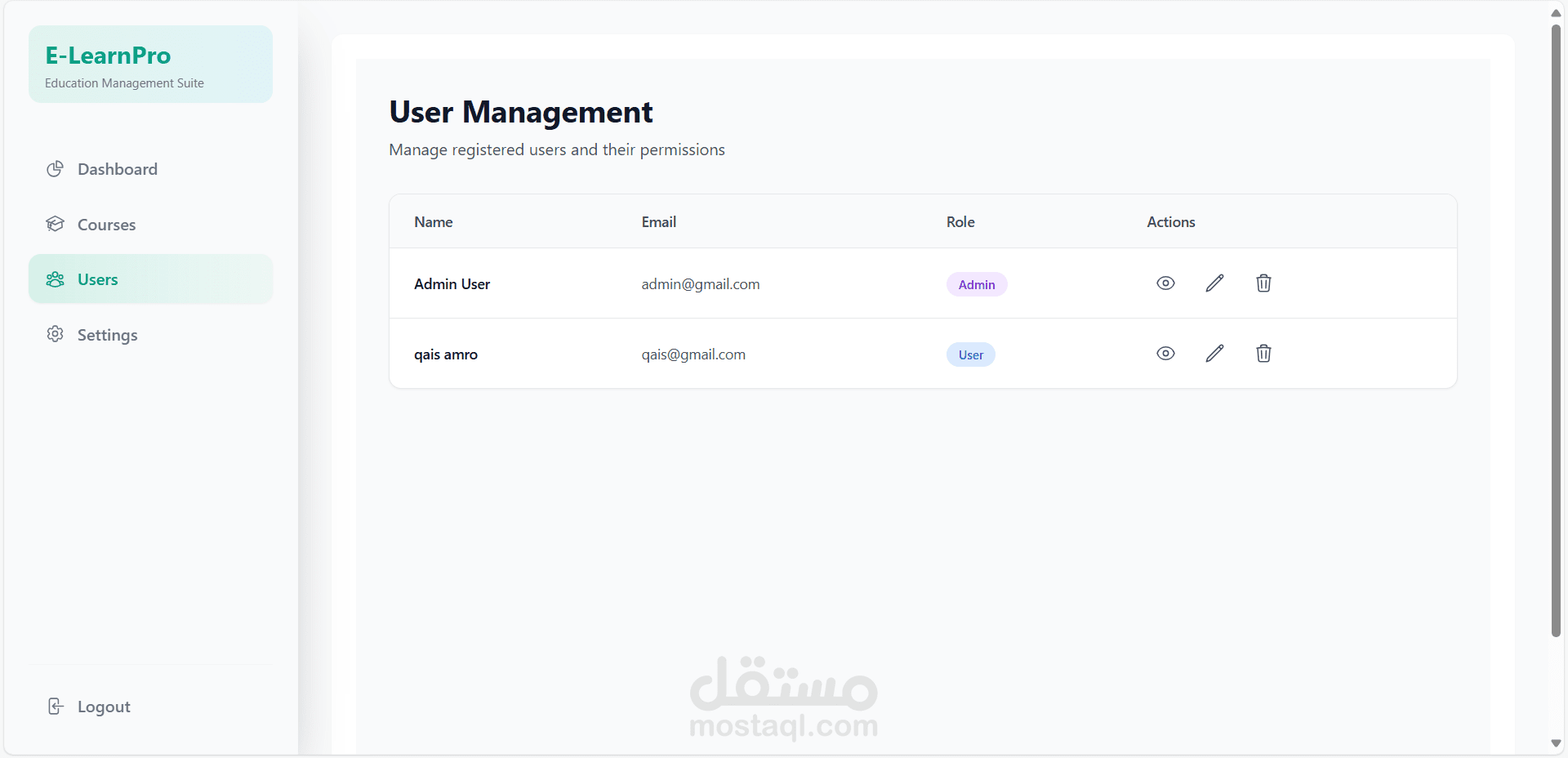
Task: Click the vertical scrollbar thumb
Action: click(x=1556, y=330)
